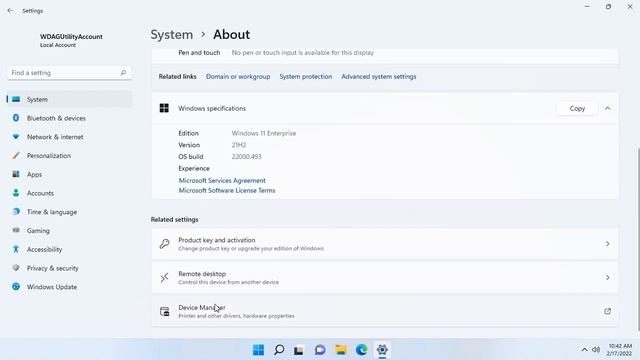
Task: Open Task View on taskbar
Action: (x=299, y=350)
